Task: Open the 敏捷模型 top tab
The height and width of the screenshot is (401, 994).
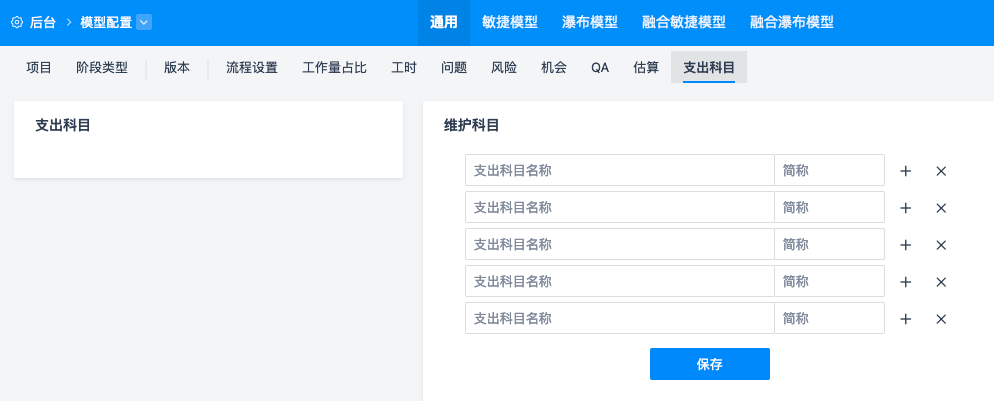Action: (510, 23)
